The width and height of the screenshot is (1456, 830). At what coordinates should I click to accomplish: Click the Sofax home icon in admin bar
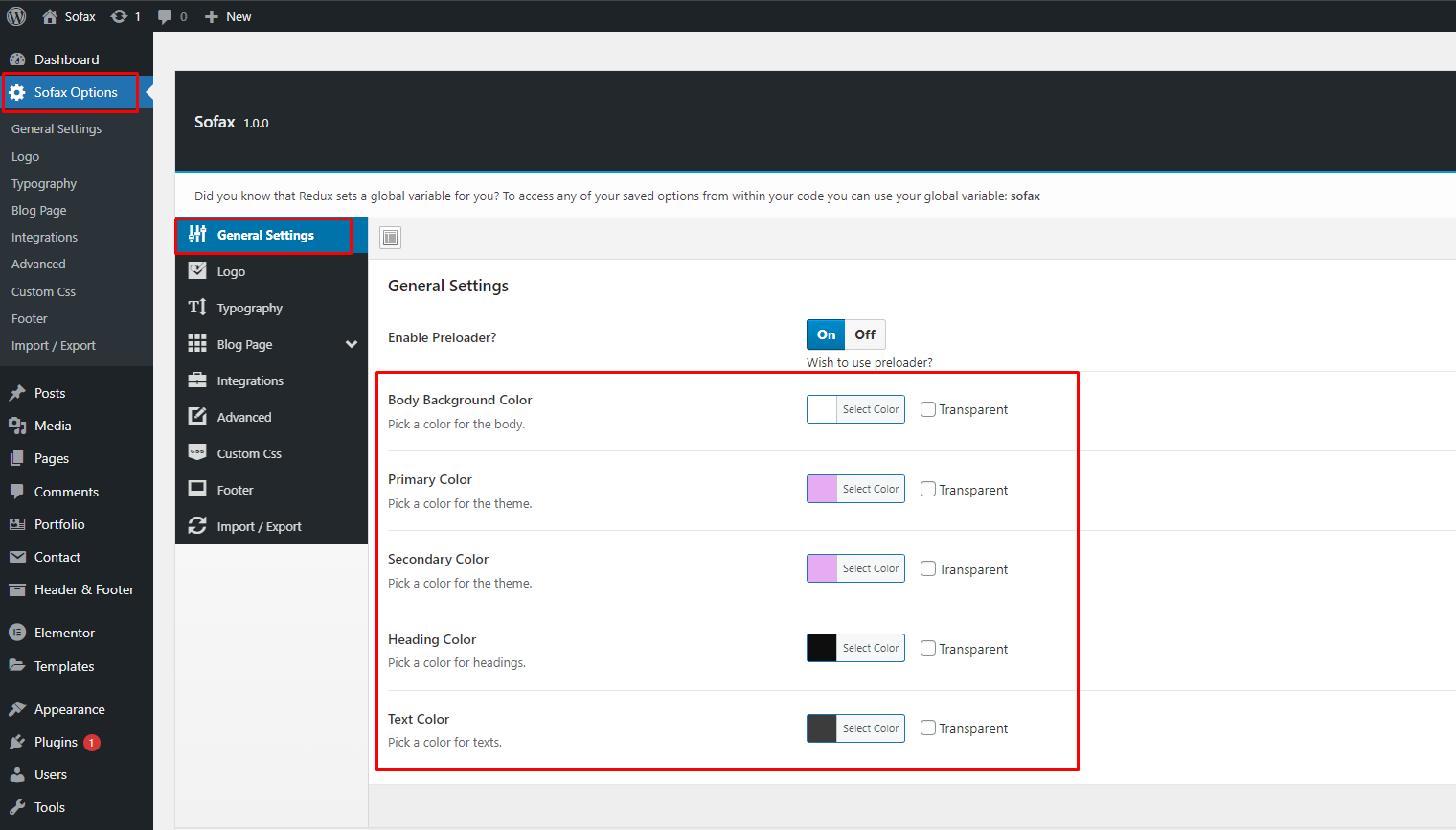[x=50, y=16]
